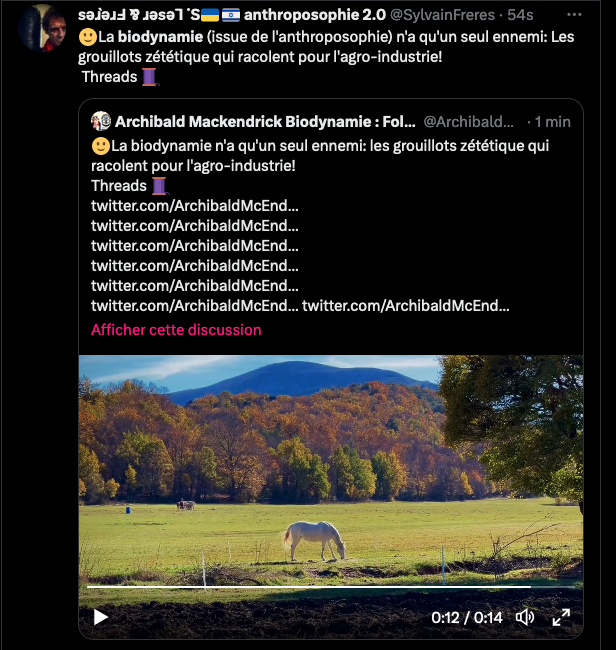The height and width of the screenshot is (650, 616).
Task: Click the Archibald Mackendrick Biodynamie author name
Action: [x=265, y=121]
